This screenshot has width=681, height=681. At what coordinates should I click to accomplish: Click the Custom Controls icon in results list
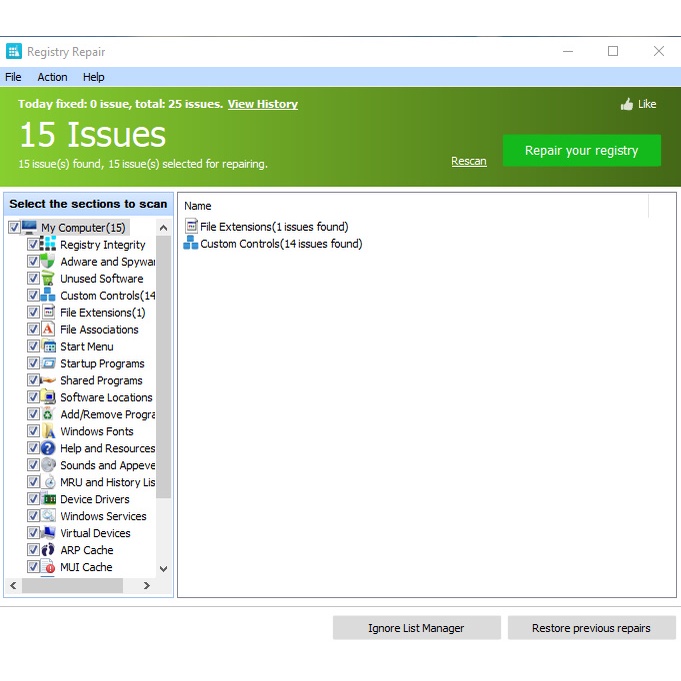coord(191,244)
